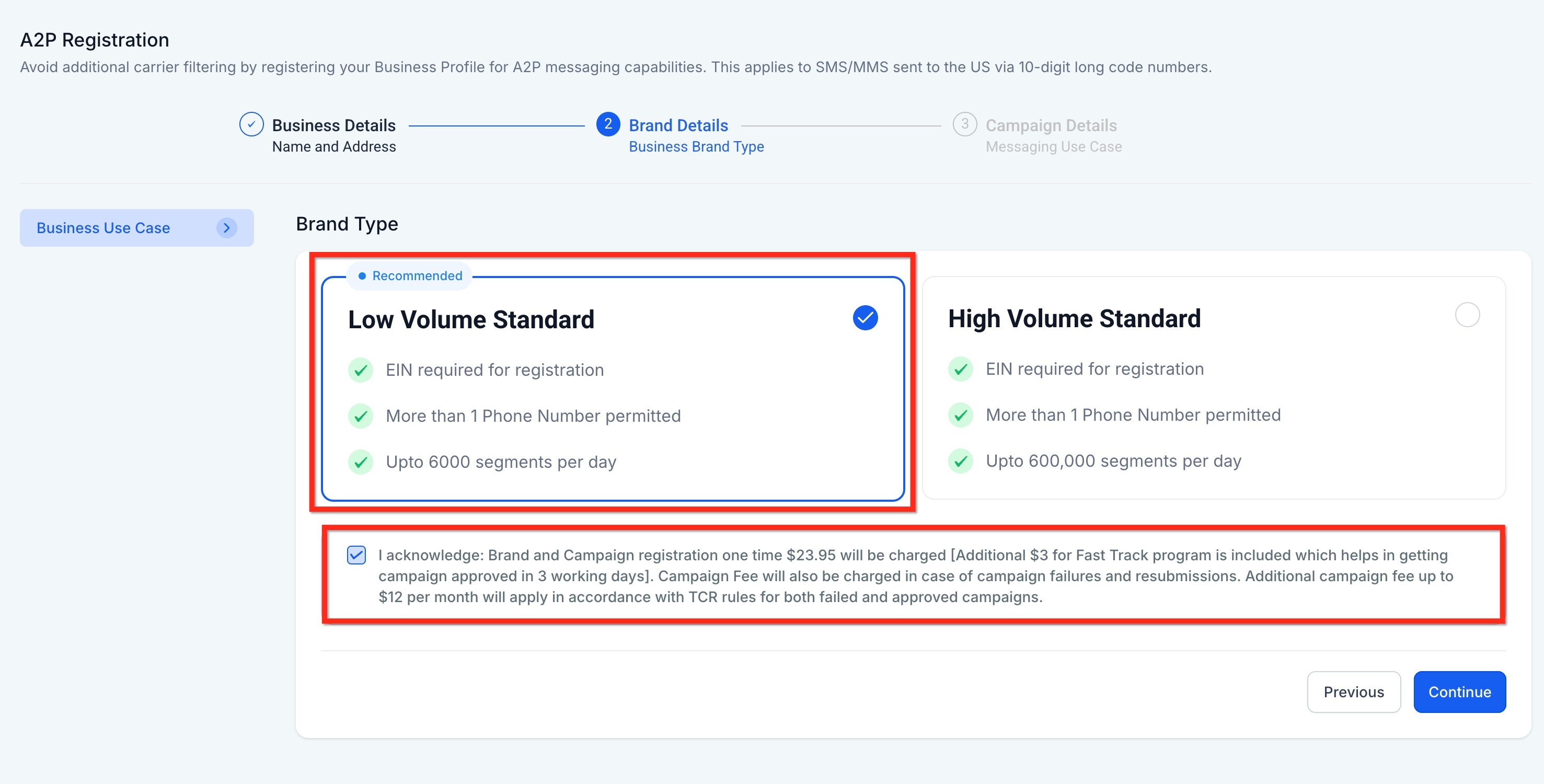
Task: Click the High Volume Standard card title
Action: [1074, 318]
